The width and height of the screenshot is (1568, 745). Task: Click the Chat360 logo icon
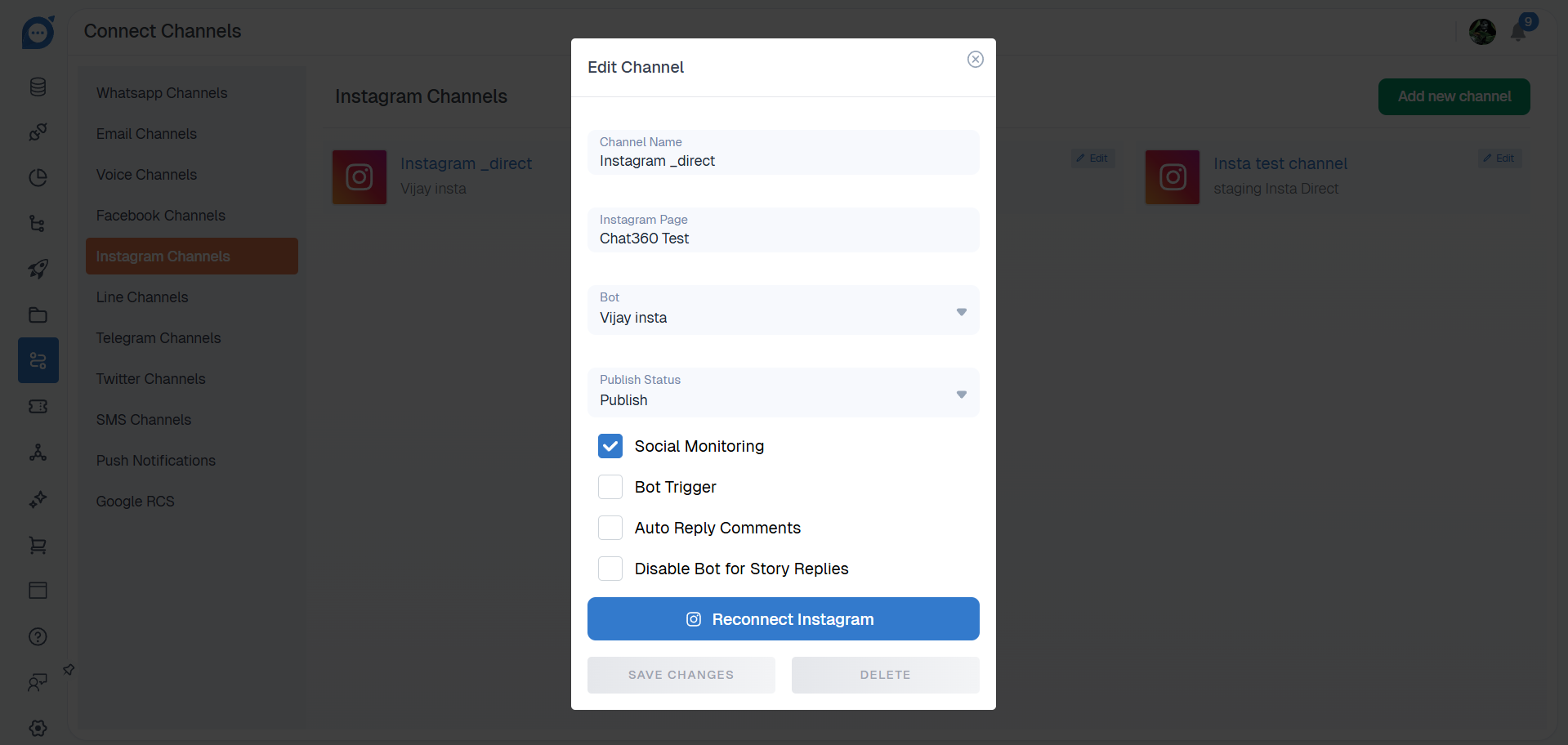pos(38,32)
